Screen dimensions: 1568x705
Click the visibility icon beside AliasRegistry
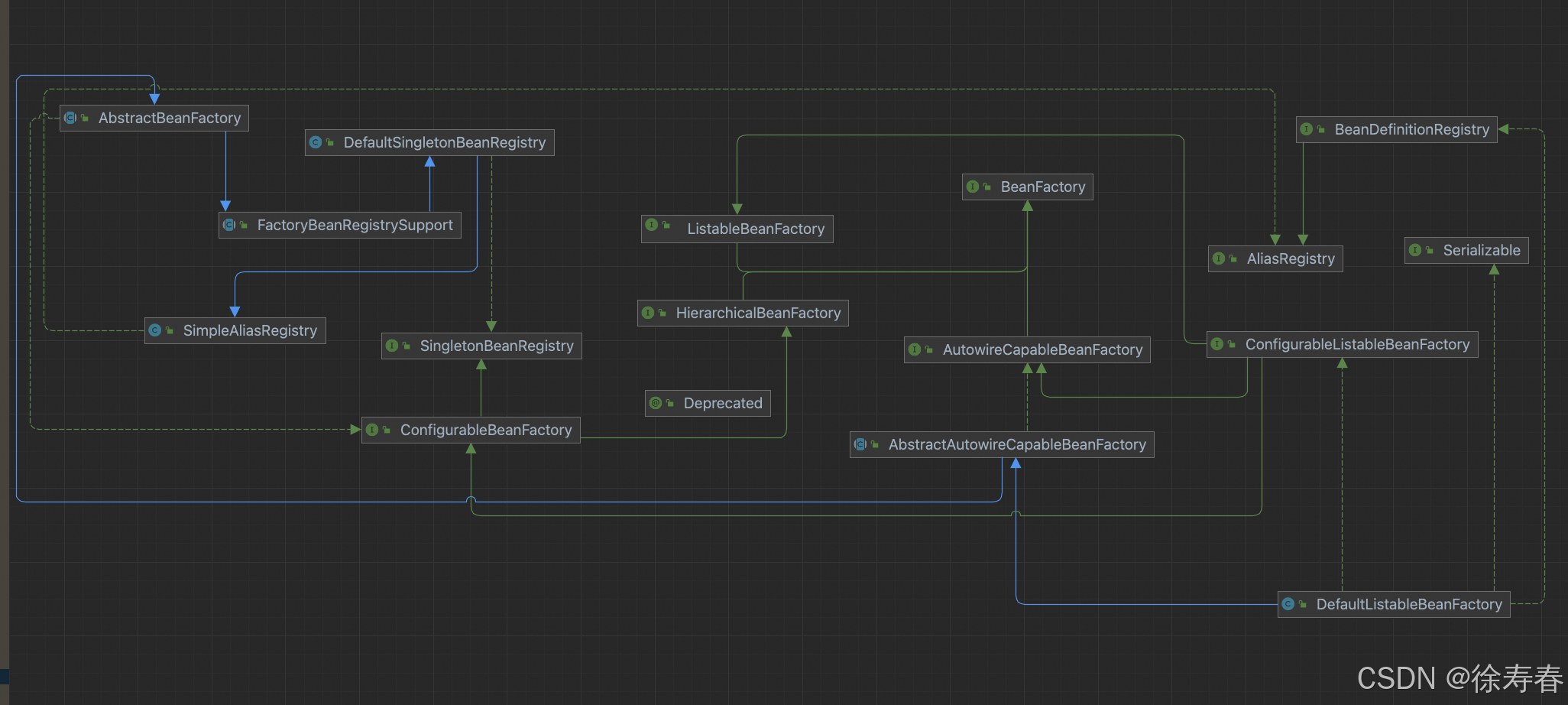tap(1233, 258)
